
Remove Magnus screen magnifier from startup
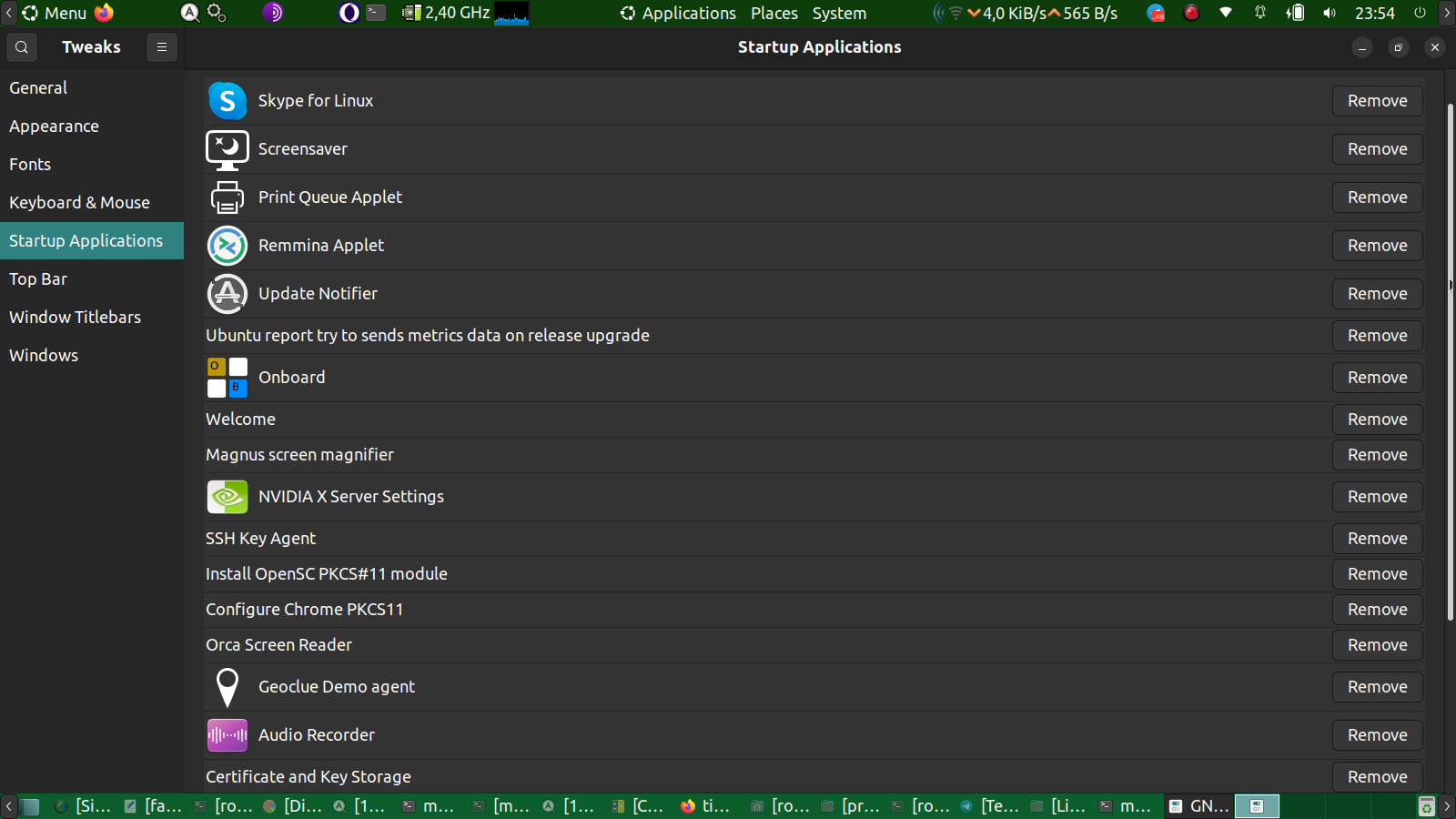click(1378, 455)
